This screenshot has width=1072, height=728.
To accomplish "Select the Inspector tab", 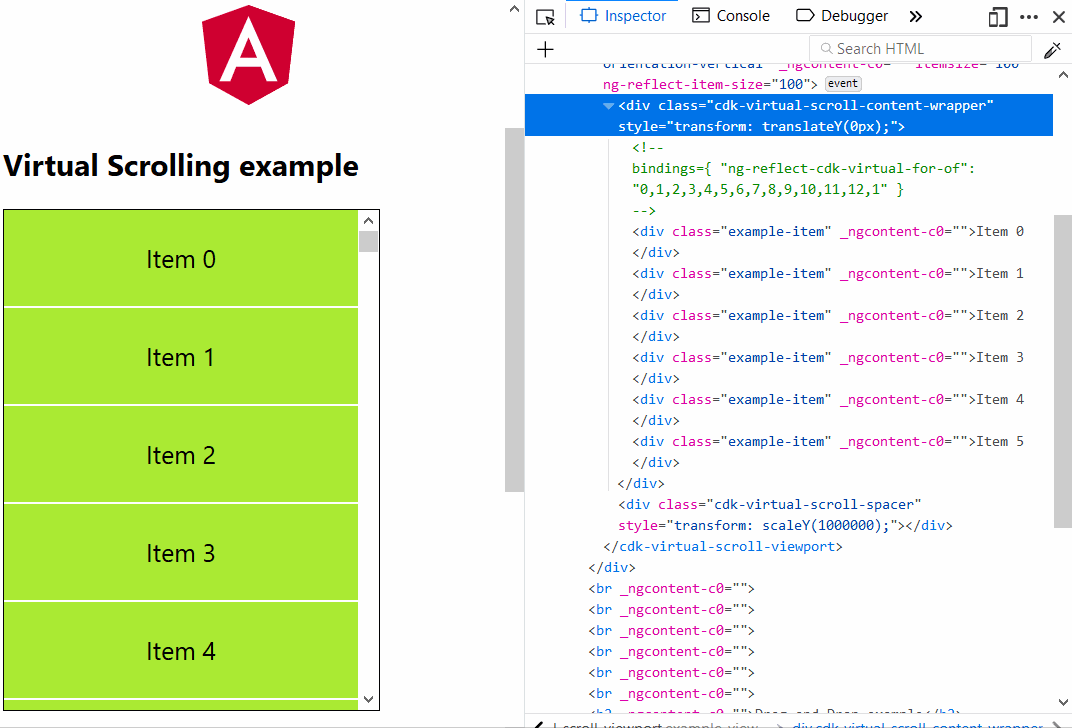I will tap(622, 16).
